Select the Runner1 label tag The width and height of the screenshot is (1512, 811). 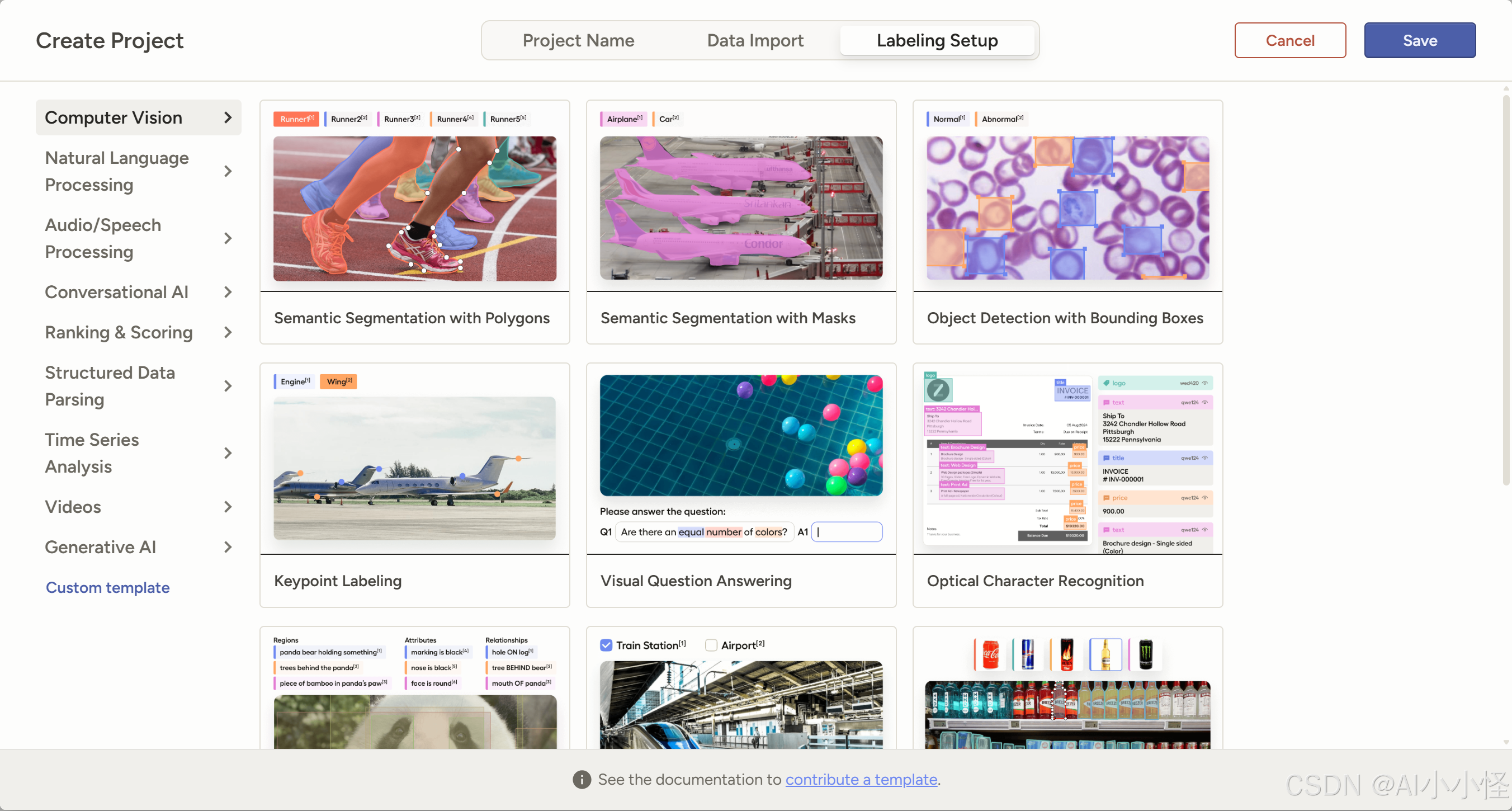point(296,119)
